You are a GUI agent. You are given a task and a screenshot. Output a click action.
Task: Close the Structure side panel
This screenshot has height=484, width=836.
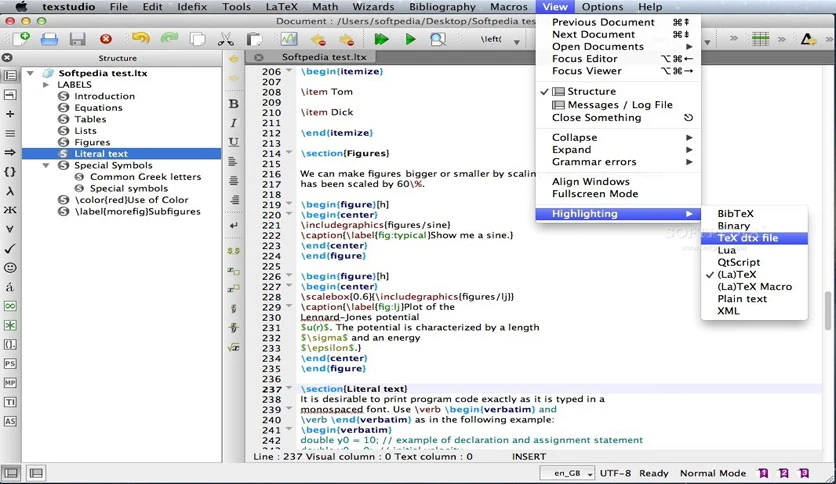tap(7, 58)
